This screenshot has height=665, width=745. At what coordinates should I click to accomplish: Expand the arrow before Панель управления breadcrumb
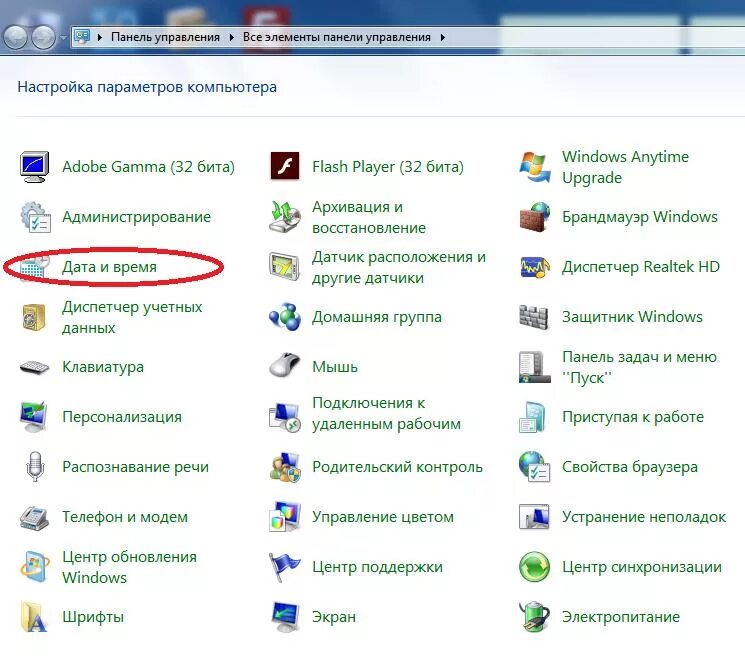tap(100, 37)
